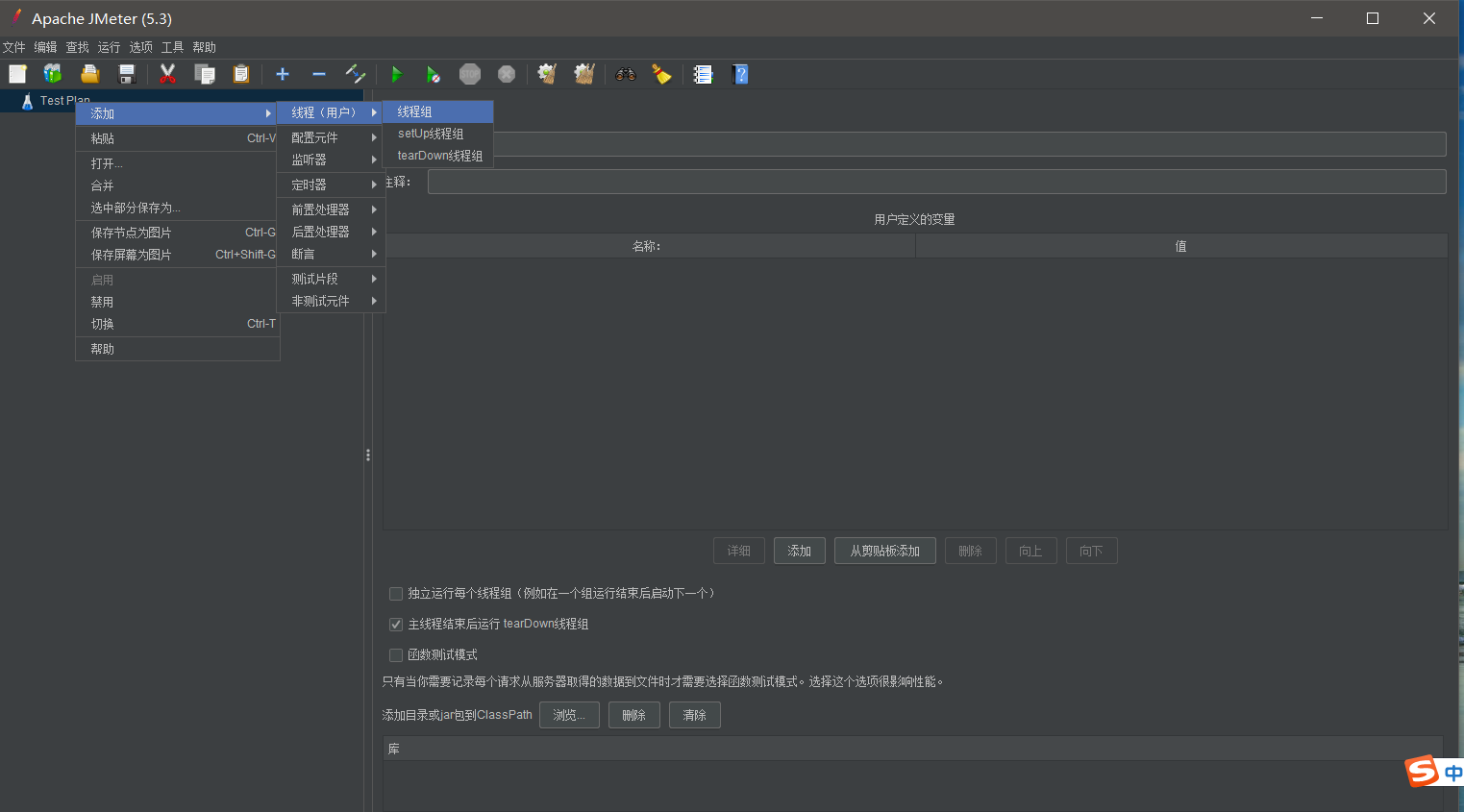Select 选中部分保存为... menu entry
The height and width of the screenshot is (812, 1464).
click(177, 208)
